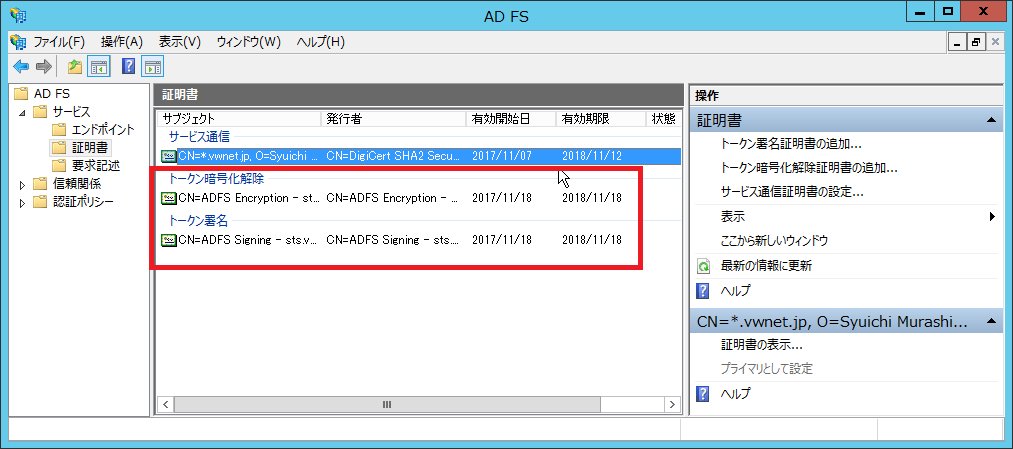Click トークン署名証明書の追加...
The width and height of the screenshot is (1013, 449).
point(791,145)
